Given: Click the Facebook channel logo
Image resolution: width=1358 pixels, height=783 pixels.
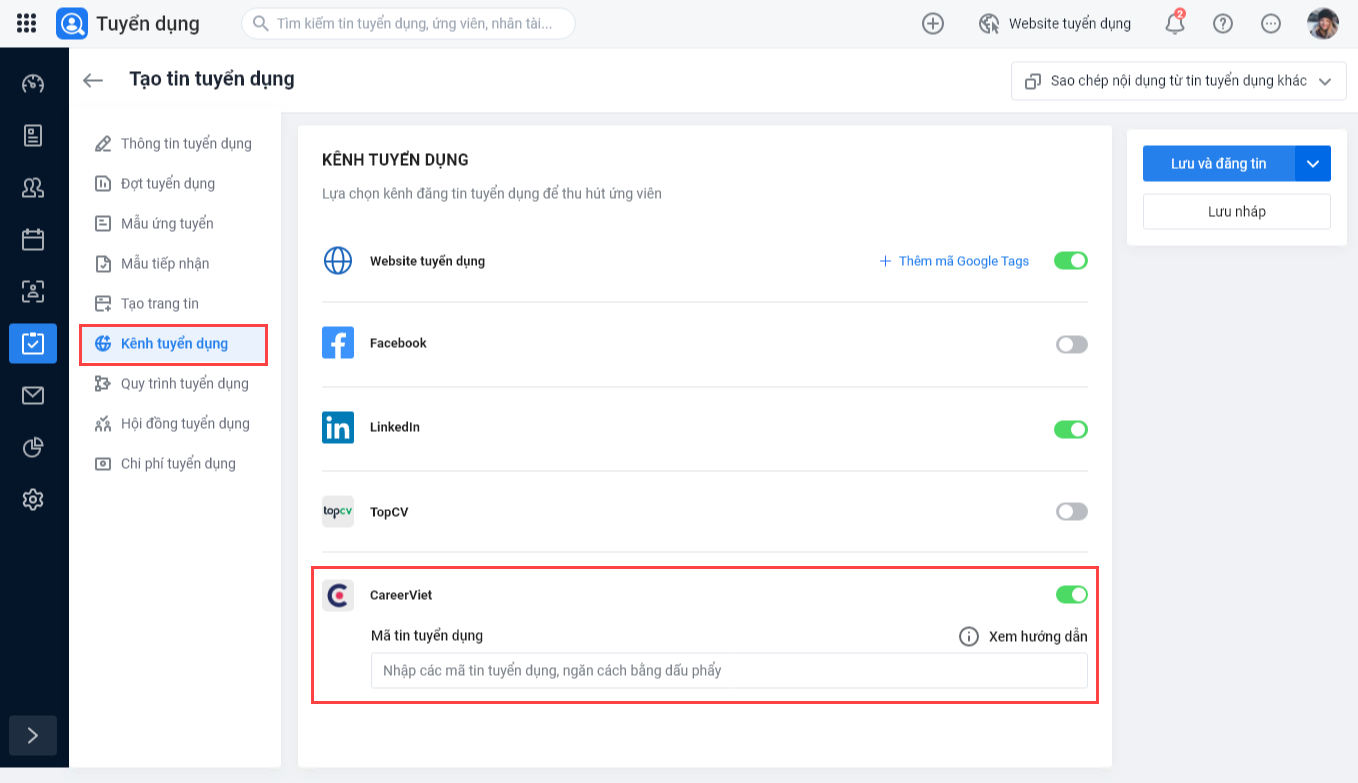Looking at the screenshot, I should pos(338,343).
